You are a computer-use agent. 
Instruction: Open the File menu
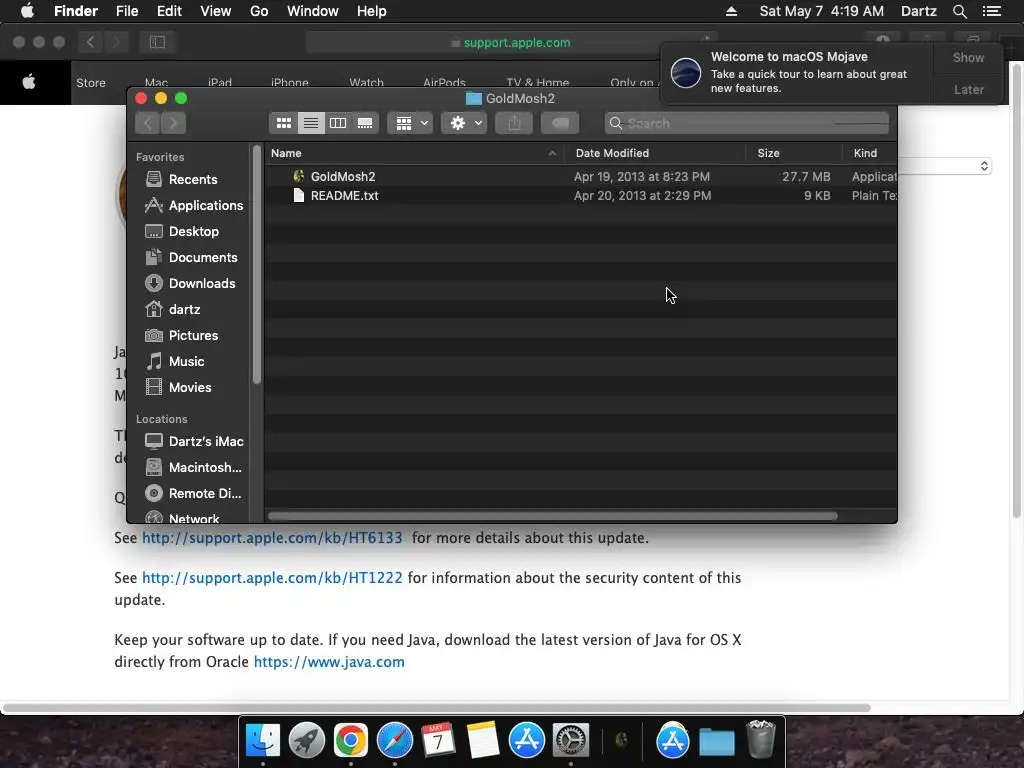tap(127, 11)
